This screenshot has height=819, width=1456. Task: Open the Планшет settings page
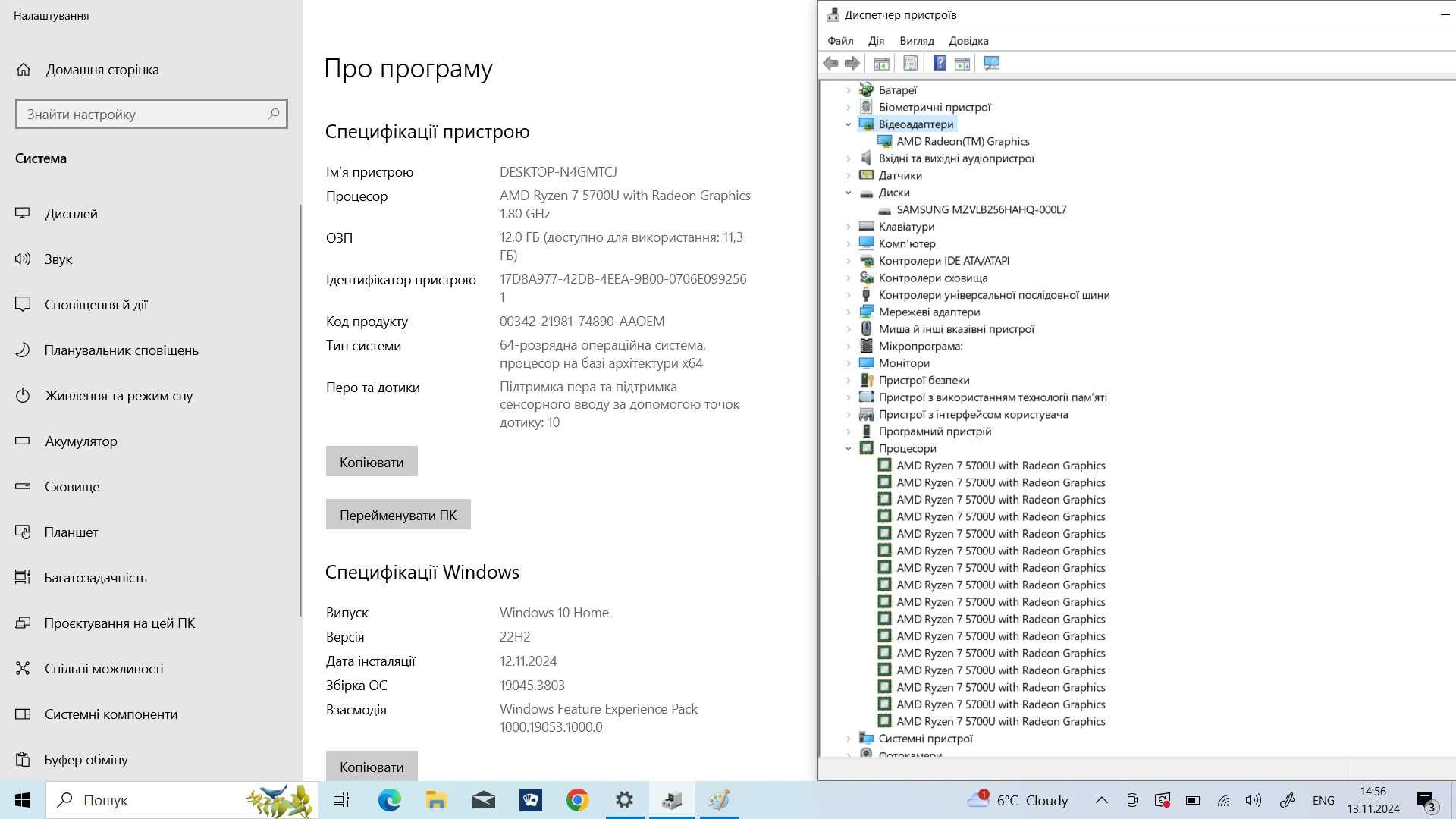[152, 532]
